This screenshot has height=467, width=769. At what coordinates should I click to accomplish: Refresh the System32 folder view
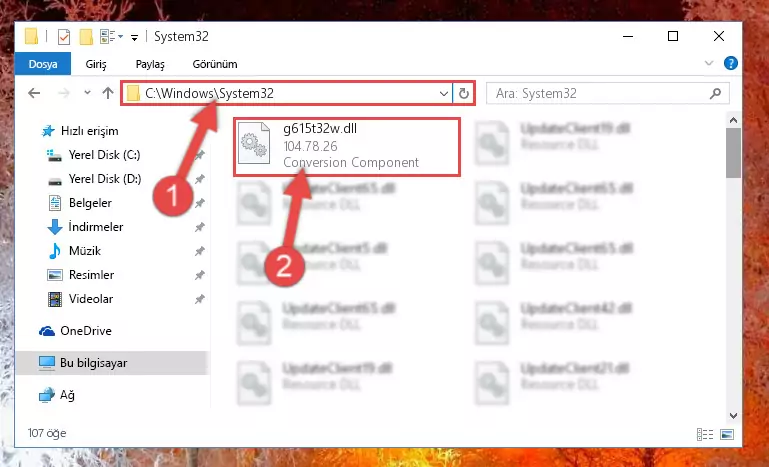[463, 93]
